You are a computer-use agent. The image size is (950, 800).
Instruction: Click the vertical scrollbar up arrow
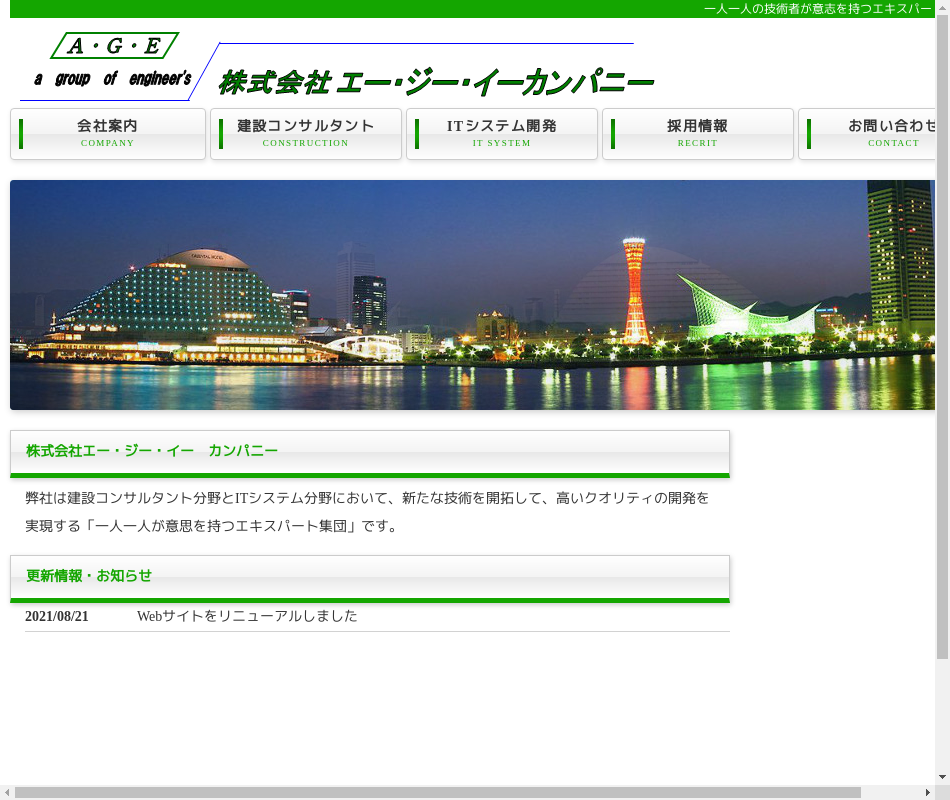point(942,7)
